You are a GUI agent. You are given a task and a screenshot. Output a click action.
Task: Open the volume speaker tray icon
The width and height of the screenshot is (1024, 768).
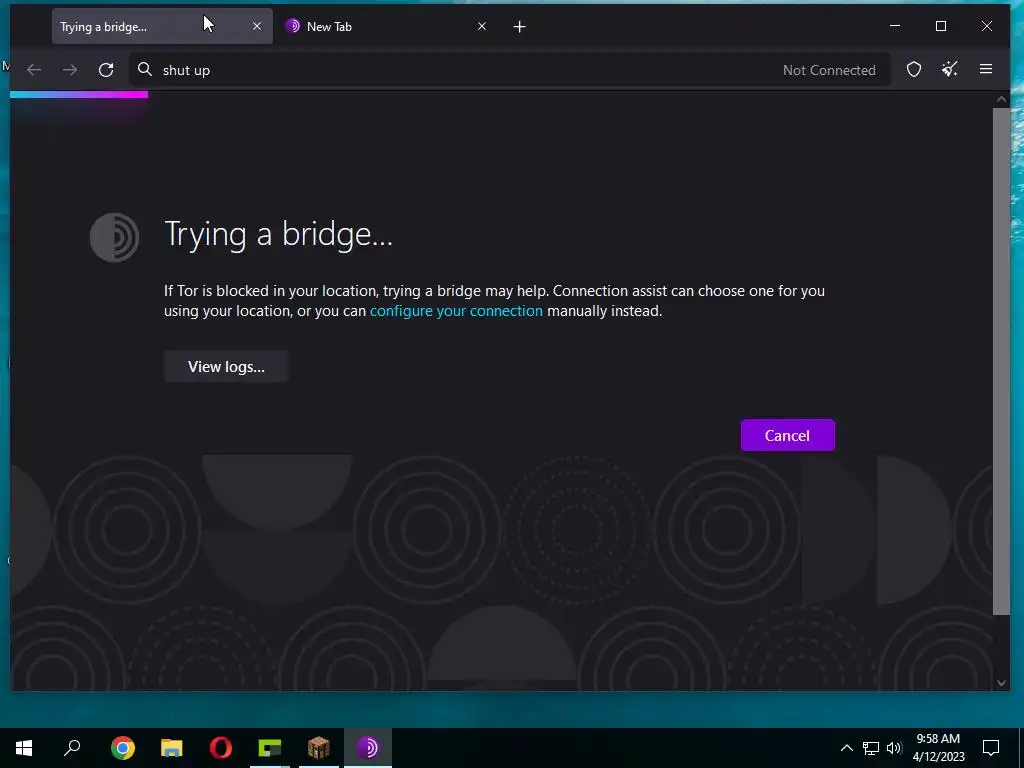pos(894,748)
